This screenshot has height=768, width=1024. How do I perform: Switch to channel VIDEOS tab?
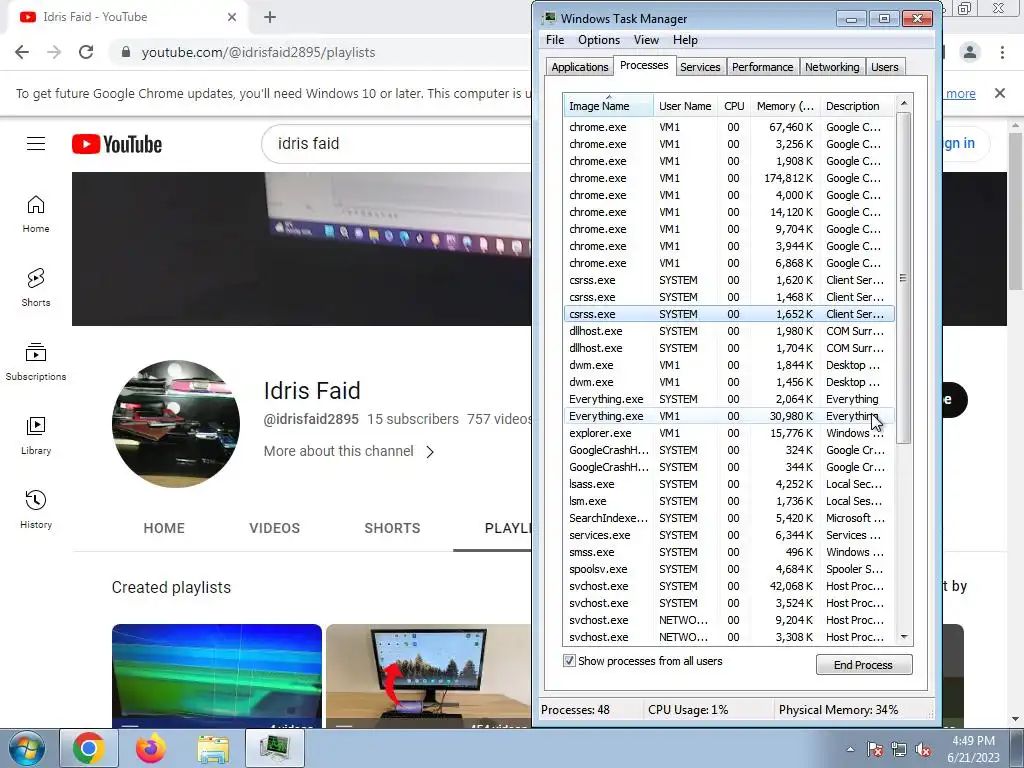[x=274, y=528]
